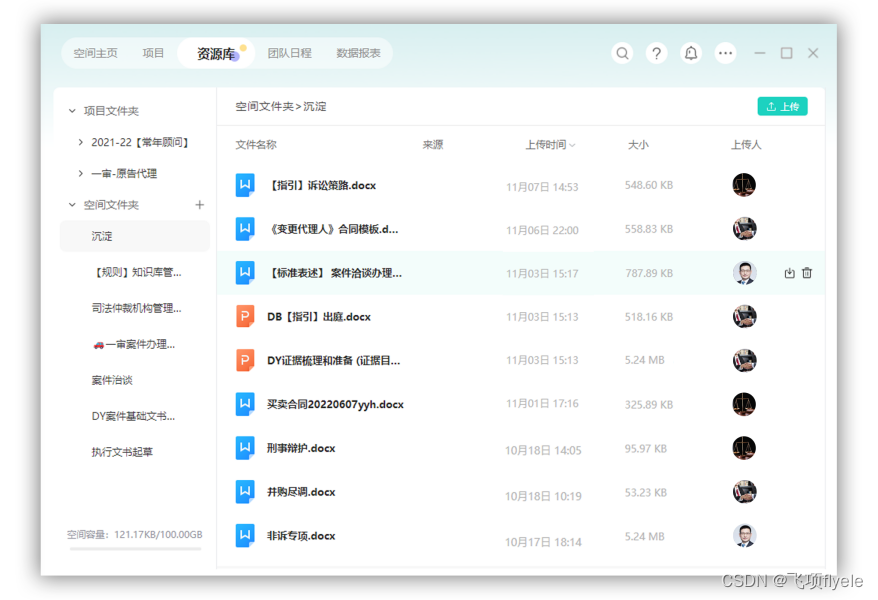Click the green 上传 upload button
The width and height of the screenshot is (878, 600).
pos(782,106)
